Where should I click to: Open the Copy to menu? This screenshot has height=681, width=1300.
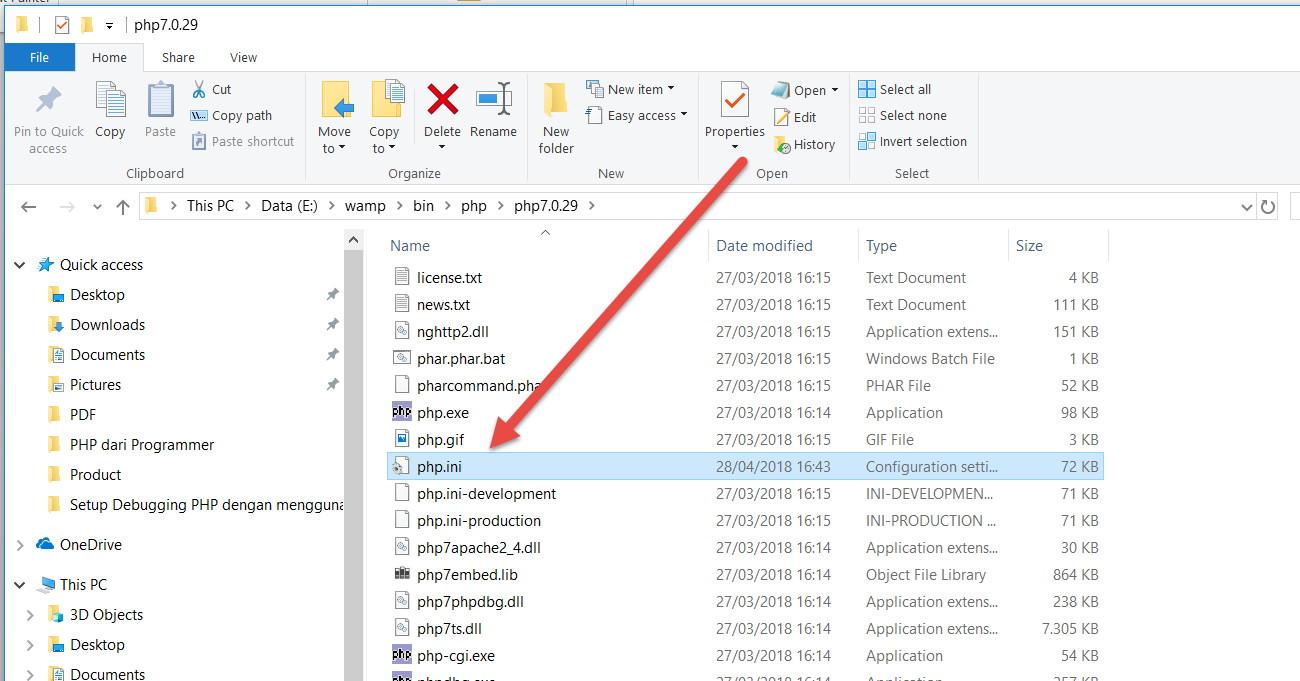(x=385, y=118)
